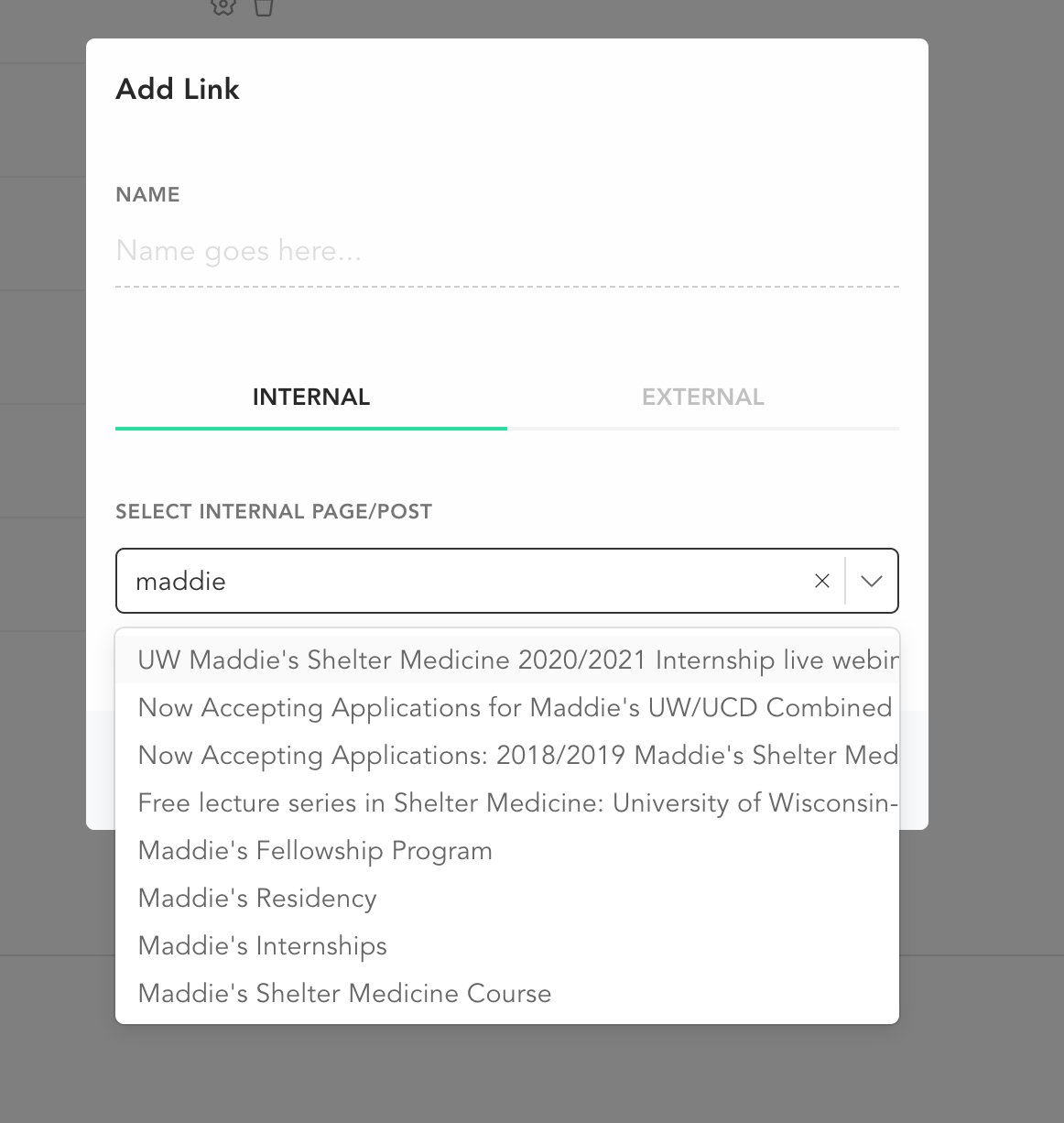1064x1123 pixels.
Task: Clear the 'maddie' search with X icon
Action: pos(822,581)
